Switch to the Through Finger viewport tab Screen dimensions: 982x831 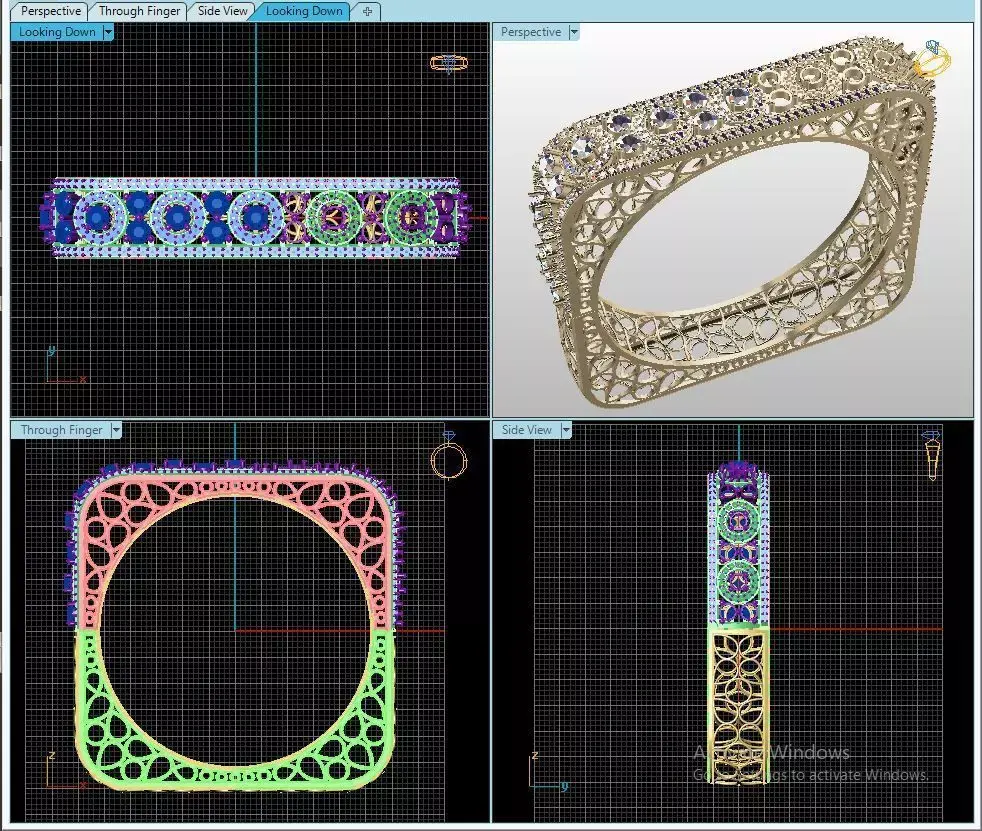click(139, 11)
